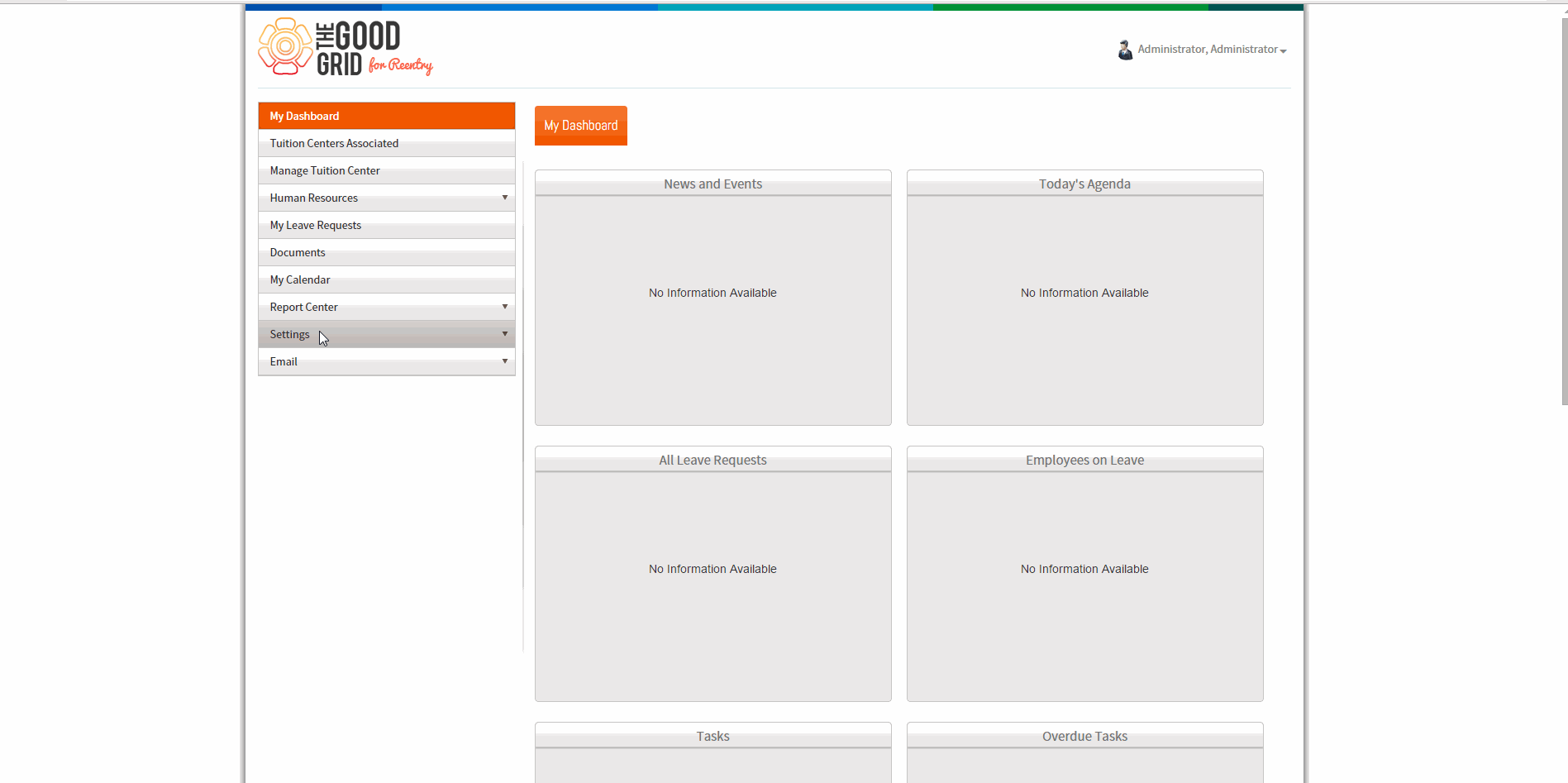This screenshot has width=1568, height=783.
Task: Click Employees on Leave panel header
Action: tap(1085, 460)
